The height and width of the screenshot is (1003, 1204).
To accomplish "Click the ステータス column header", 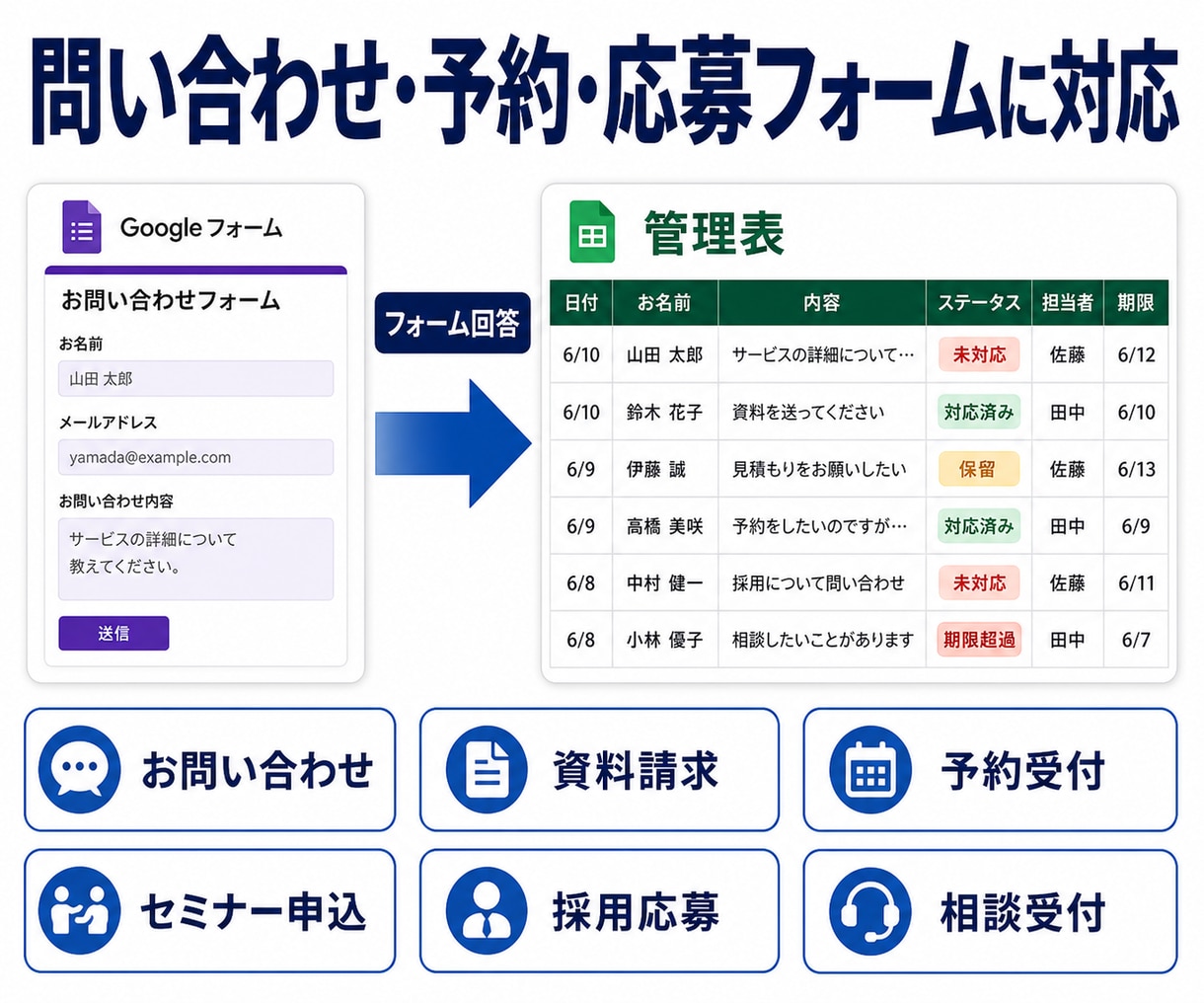I will pyautogui.click(x=978, y=303).
